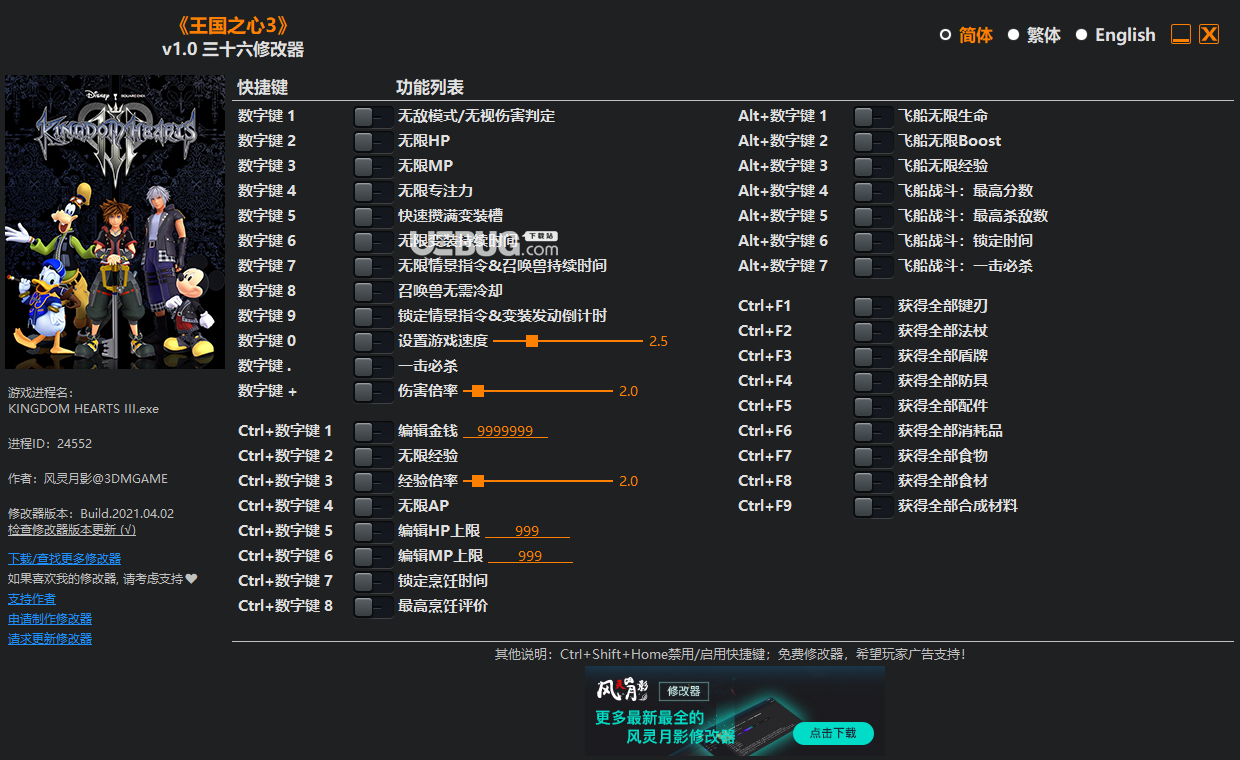Toggle 获得全部盾牌 switch
Screen dimensions: 1240x760
pyautogui.click(x=874, y=356)
